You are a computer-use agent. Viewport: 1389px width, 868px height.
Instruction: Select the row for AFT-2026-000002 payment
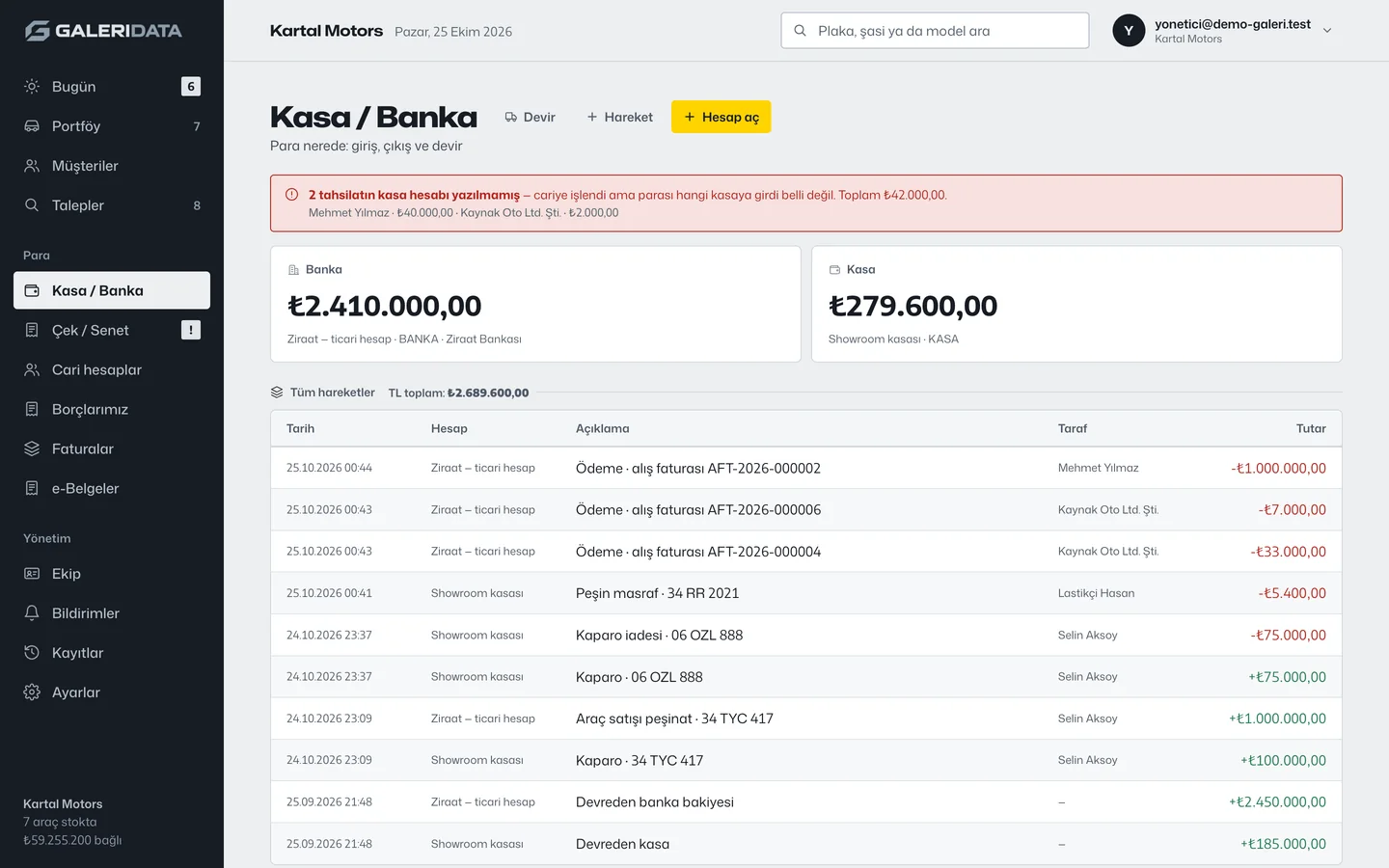click(x=806, y=468)
